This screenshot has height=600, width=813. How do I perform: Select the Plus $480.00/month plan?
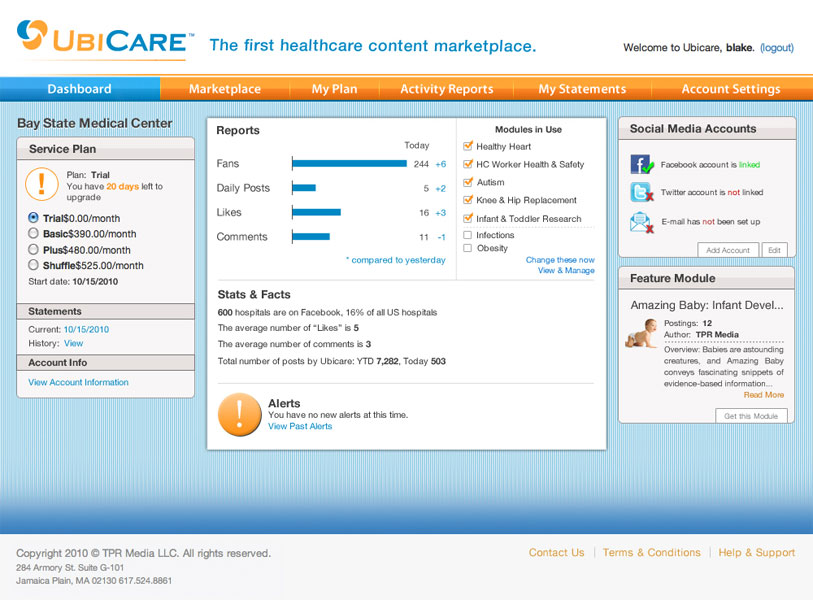(33, 249)
